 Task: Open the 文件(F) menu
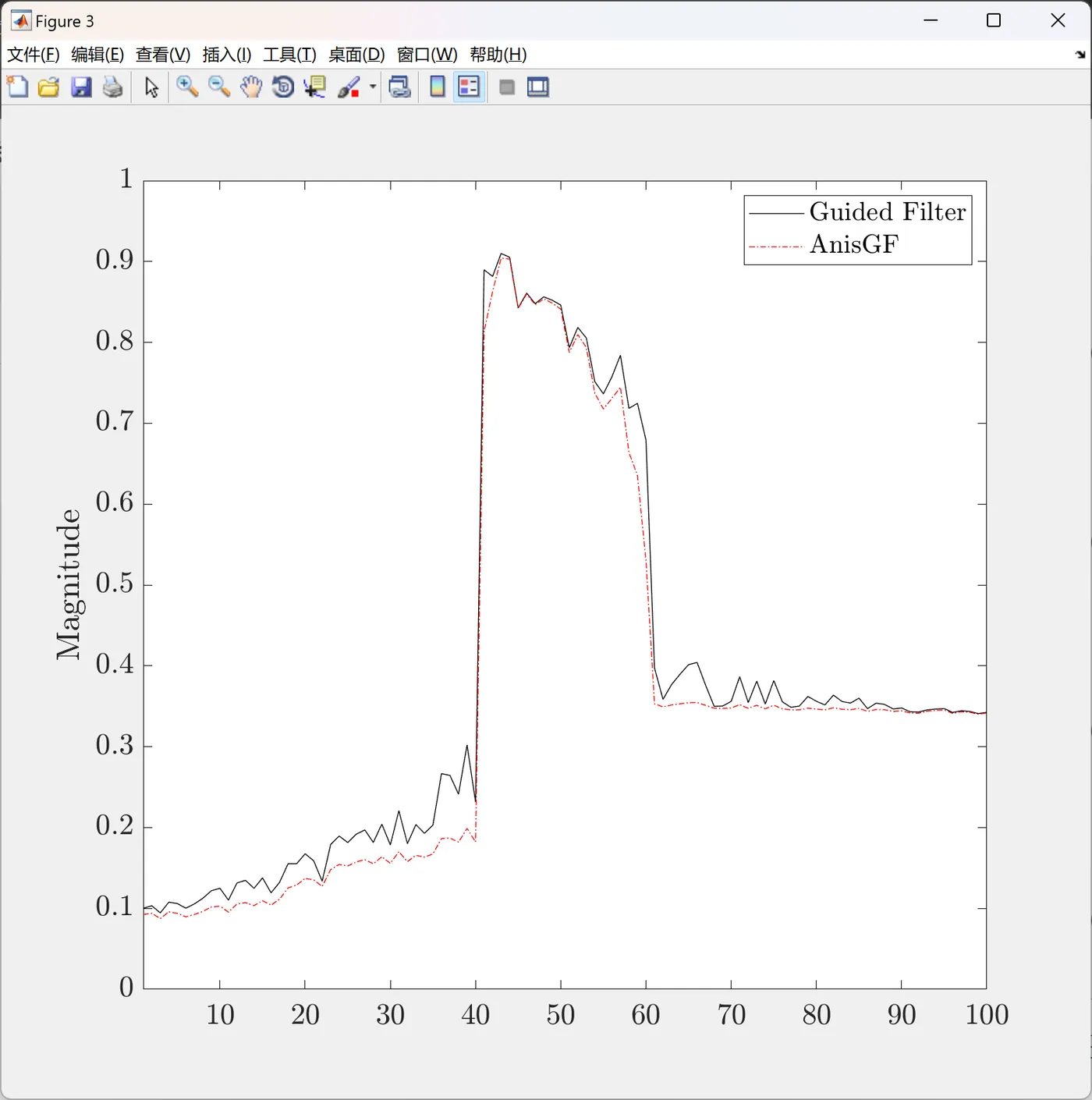point(34,55)
